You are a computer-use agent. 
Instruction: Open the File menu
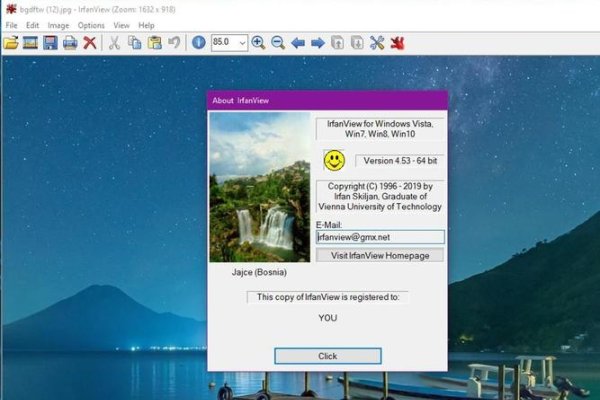(x=11, y=25)
